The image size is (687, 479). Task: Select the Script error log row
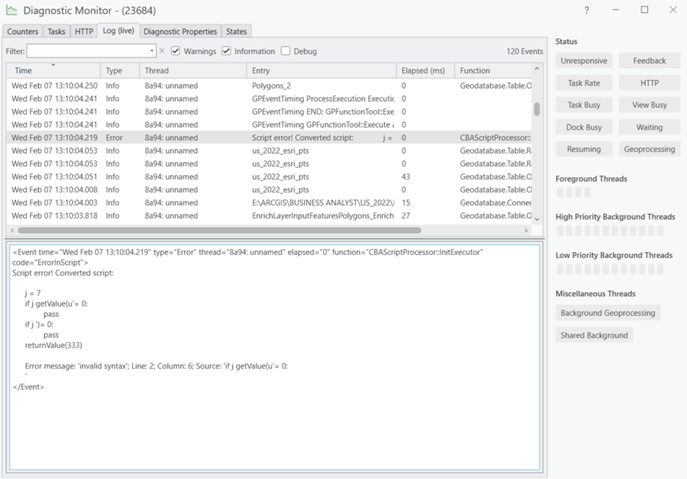pyautogui.click(x=200, y=137)
